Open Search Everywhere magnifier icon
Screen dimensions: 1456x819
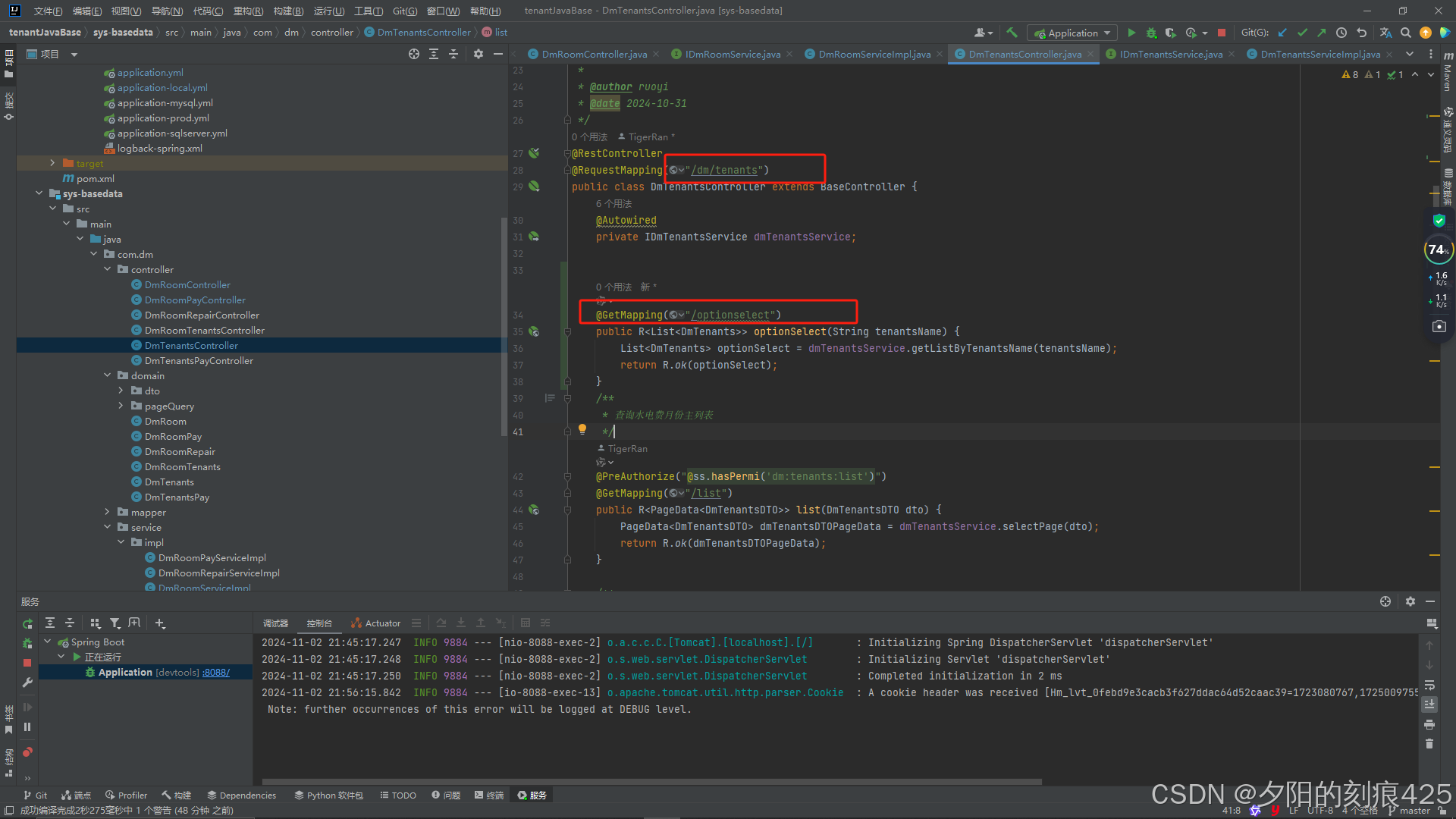[x=1405, y=33]
